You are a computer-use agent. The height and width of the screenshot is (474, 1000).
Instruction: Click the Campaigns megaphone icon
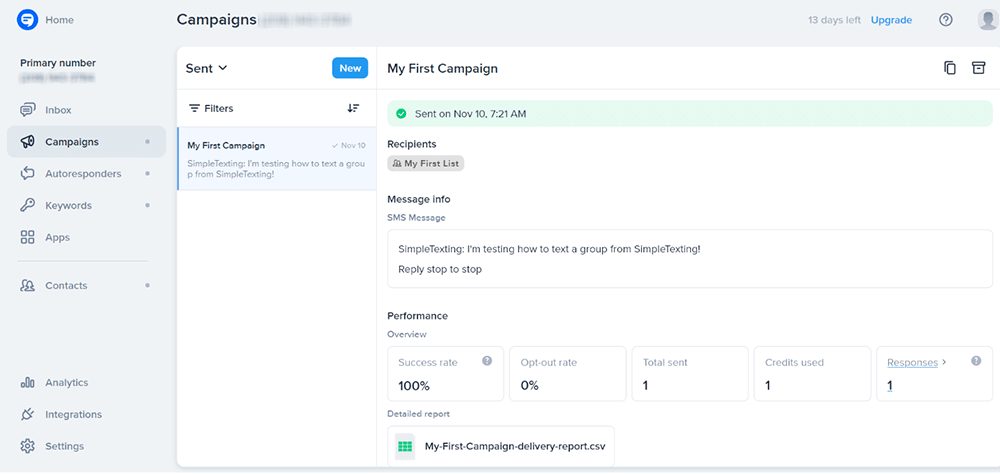click(x=27, y=142)
